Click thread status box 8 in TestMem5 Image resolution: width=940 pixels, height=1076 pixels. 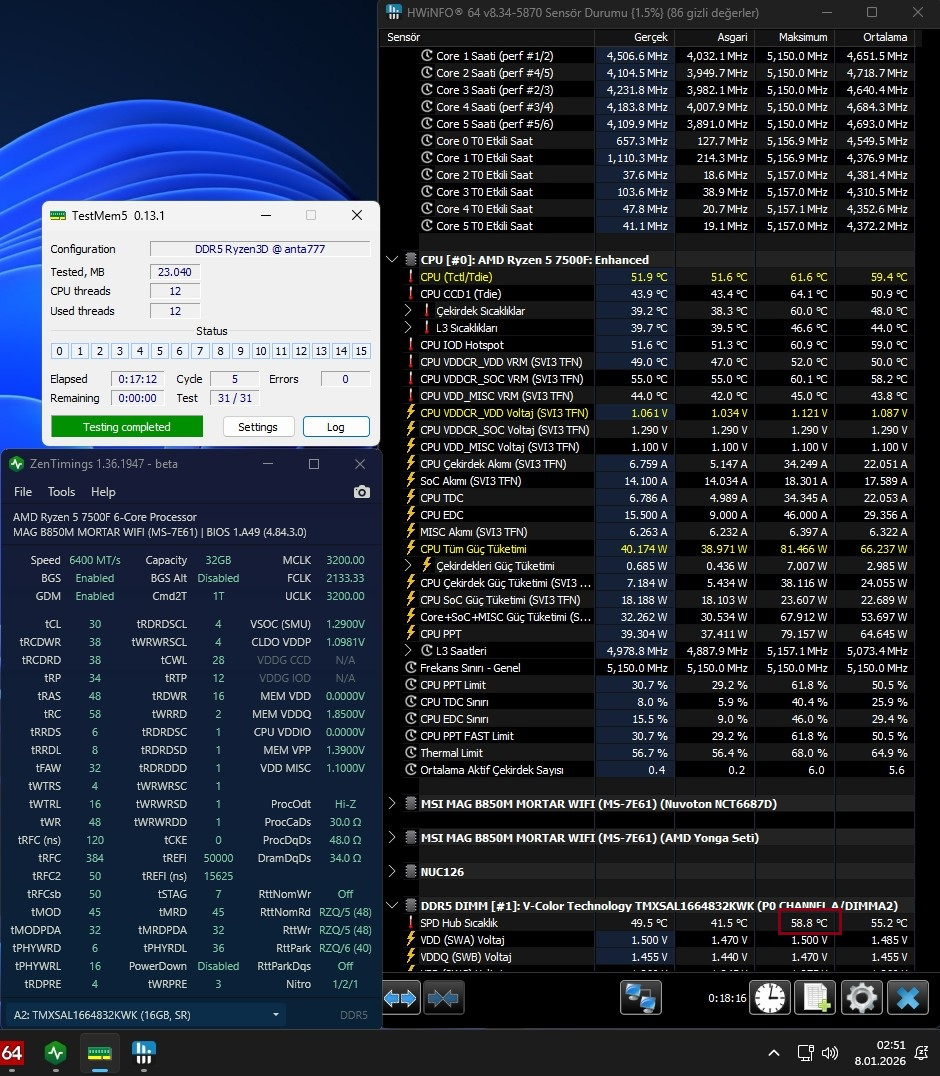220,351
